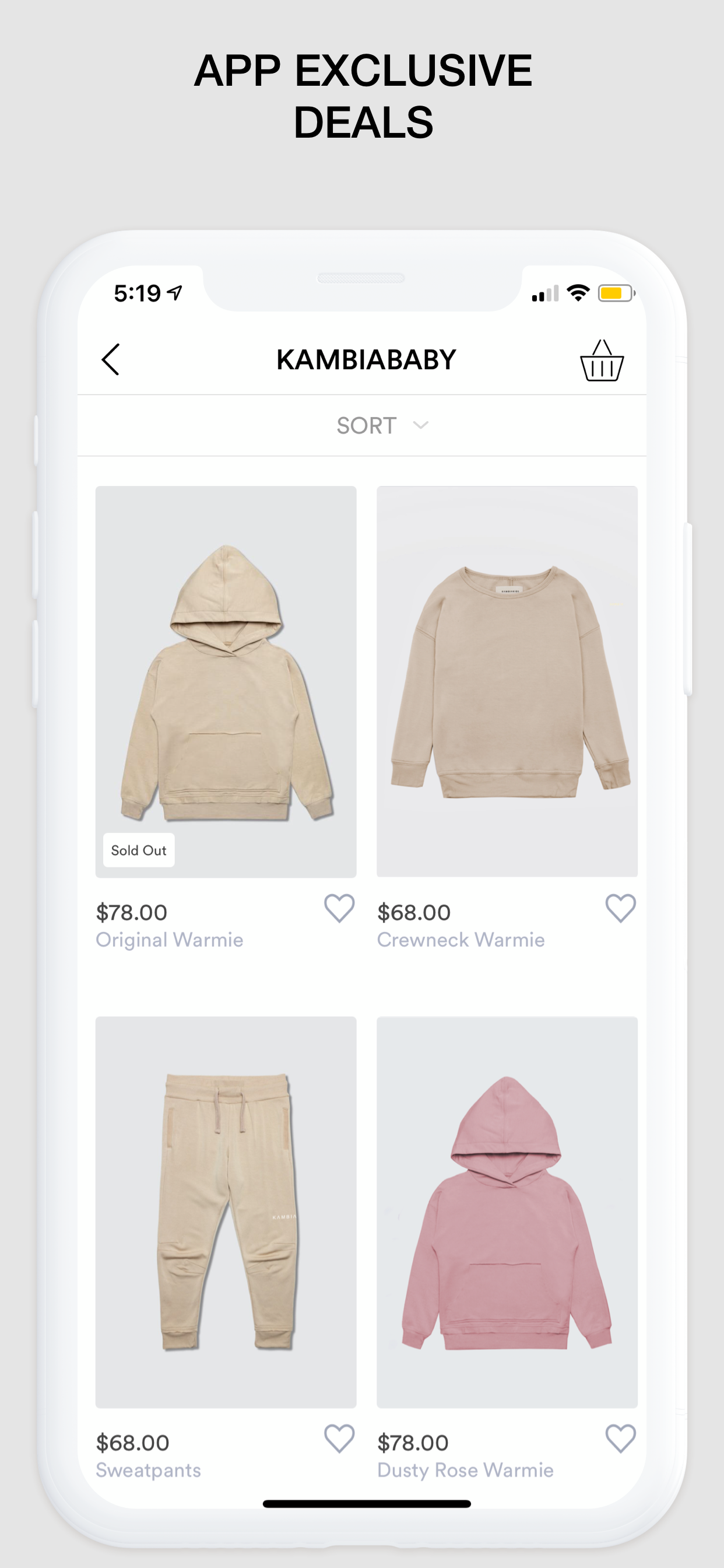Tap the battery status icon
The height and width of the screenshot is (1568, 724).
pyautogui.click(x=616, y=293)
